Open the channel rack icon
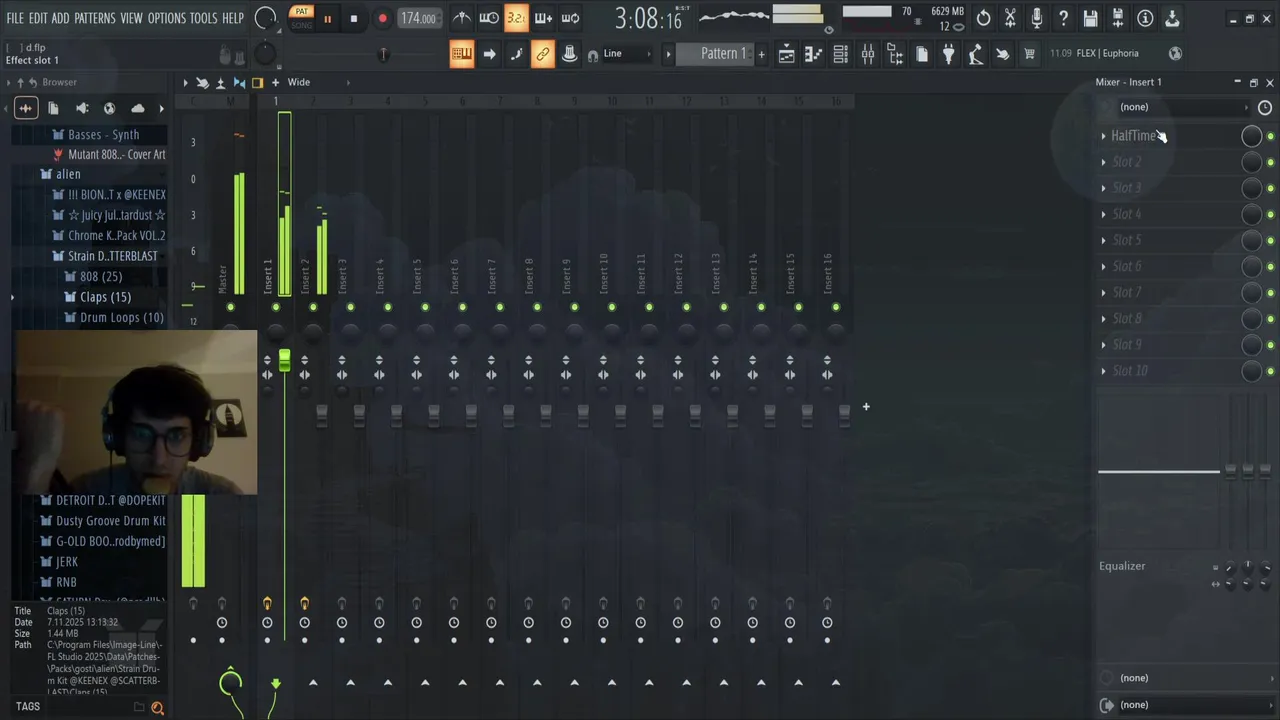 841,54
